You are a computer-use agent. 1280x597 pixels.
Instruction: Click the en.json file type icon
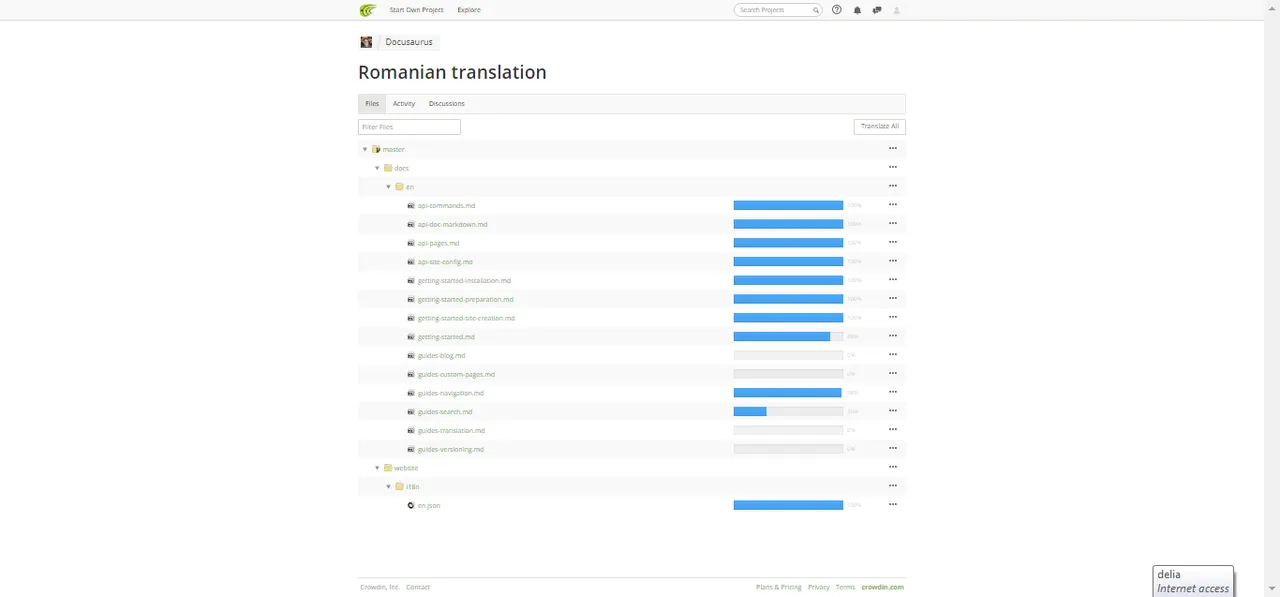[x=411, y=505]
